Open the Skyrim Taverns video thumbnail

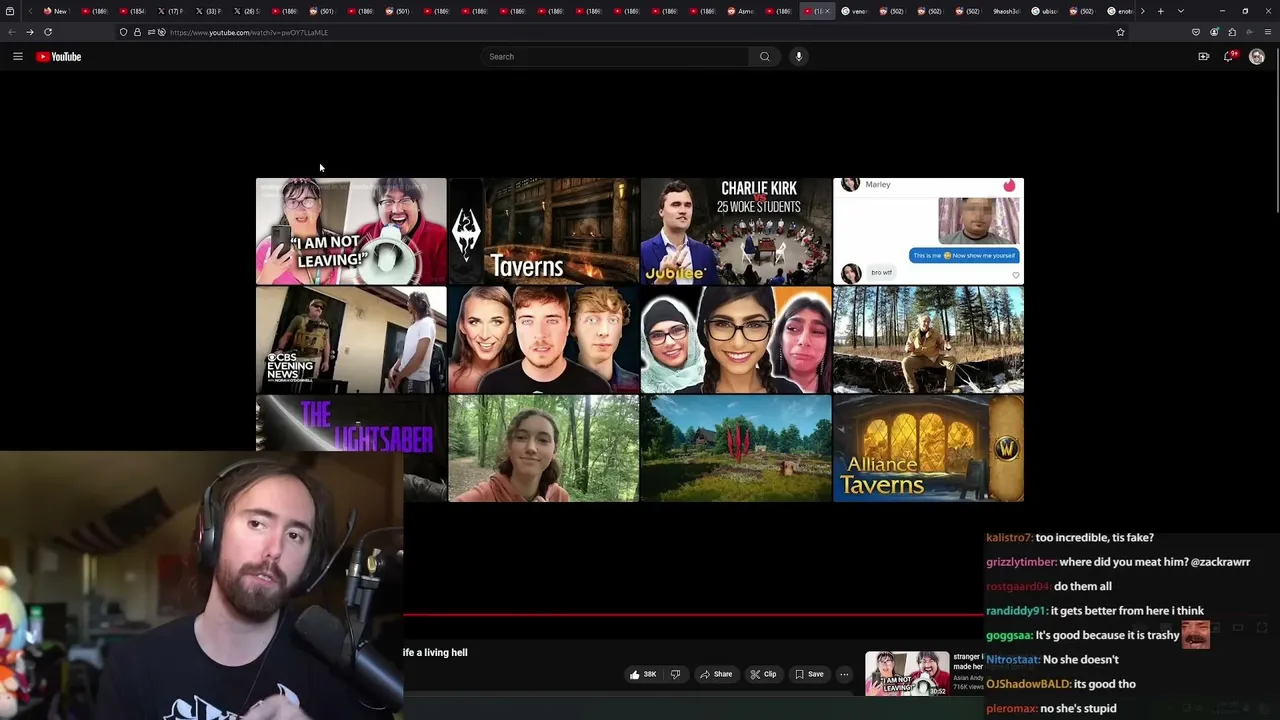click(543, 231)
